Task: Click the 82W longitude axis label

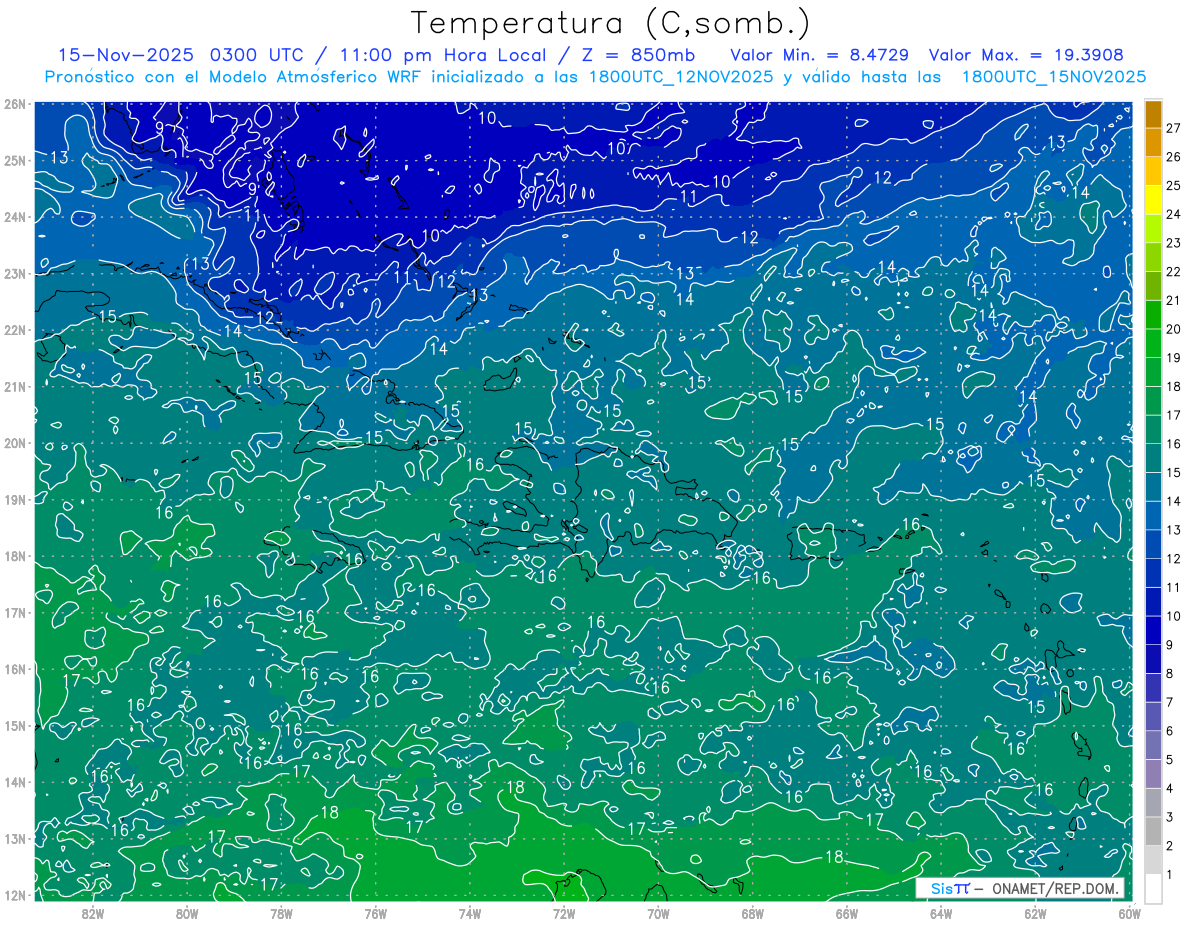Action: [x=93, y=912]
